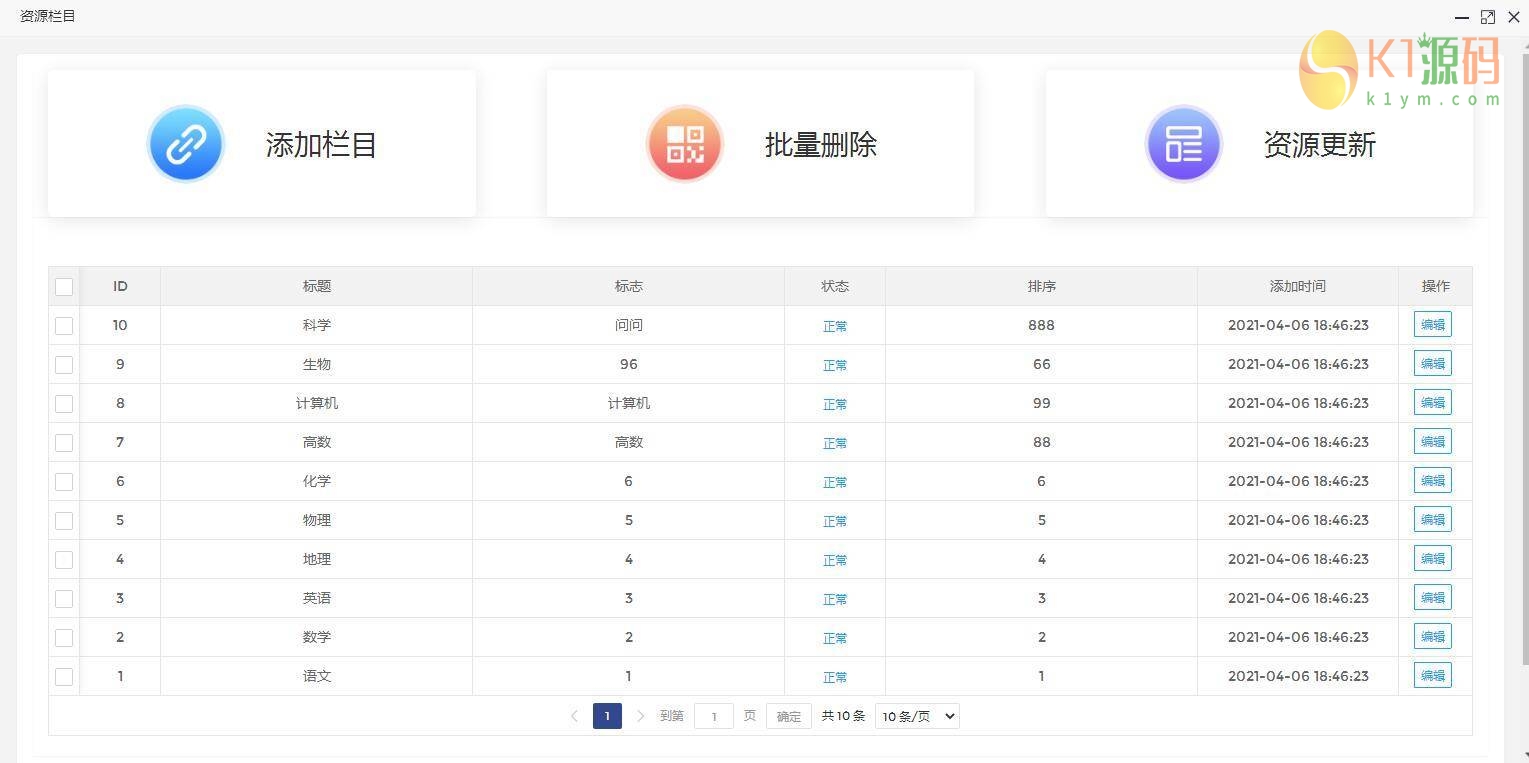Check the checkbox for row 科学
This screenshot has width=1529, height=763.
point(64,325)
